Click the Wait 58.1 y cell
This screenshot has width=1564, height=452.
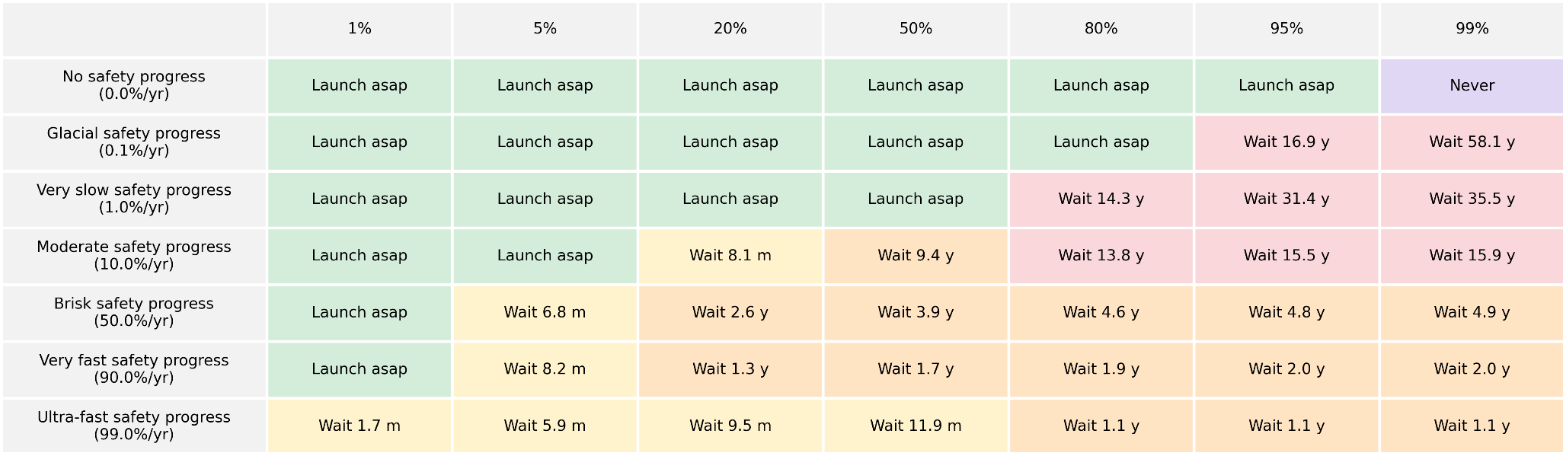pos(1471,142)
